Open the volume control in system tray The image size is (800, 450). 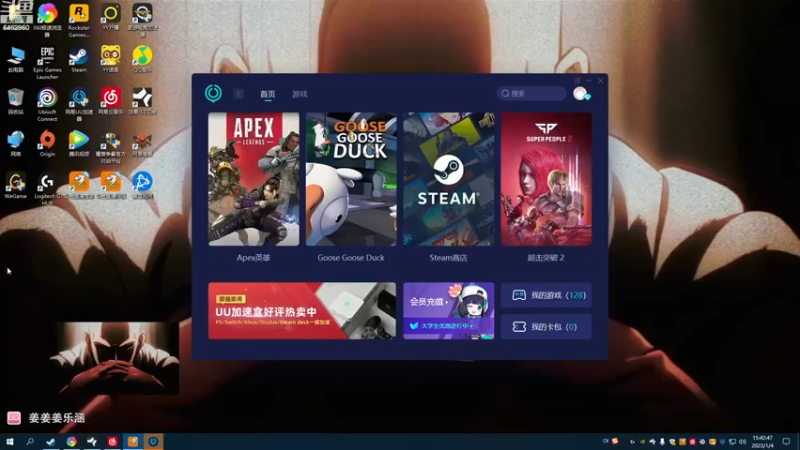click(742, 441)
